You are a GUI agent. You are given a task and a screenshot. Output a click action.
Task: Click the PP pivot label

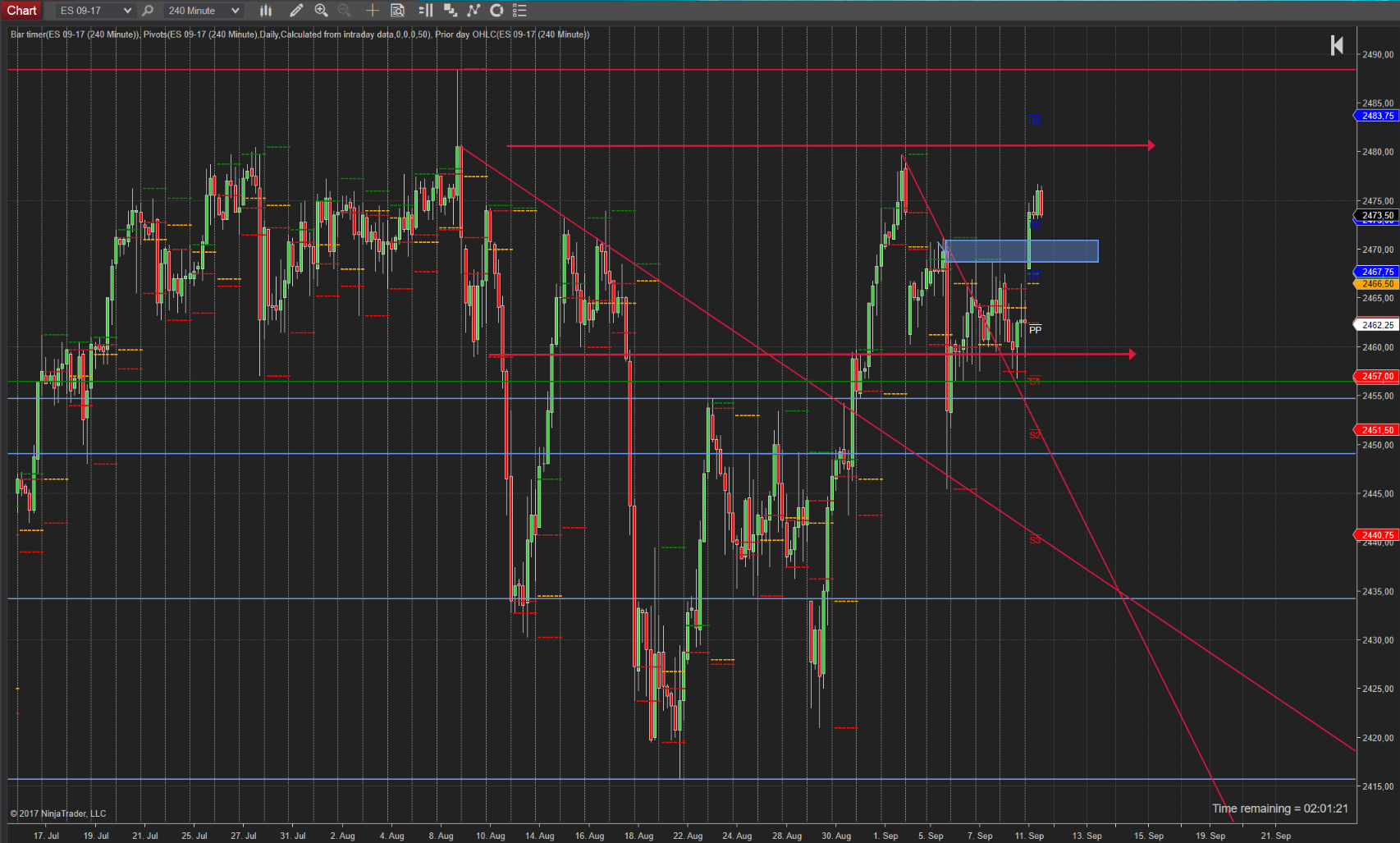[x=1035, y=330]
